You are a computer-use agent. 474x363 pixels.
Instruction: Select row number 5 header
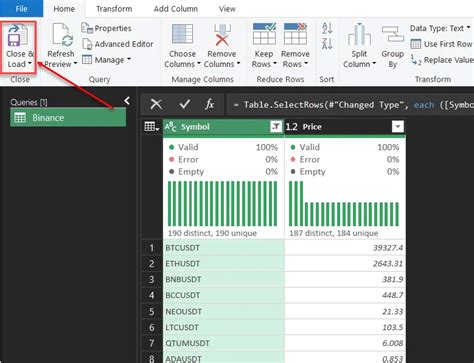[x=152, y=311]
